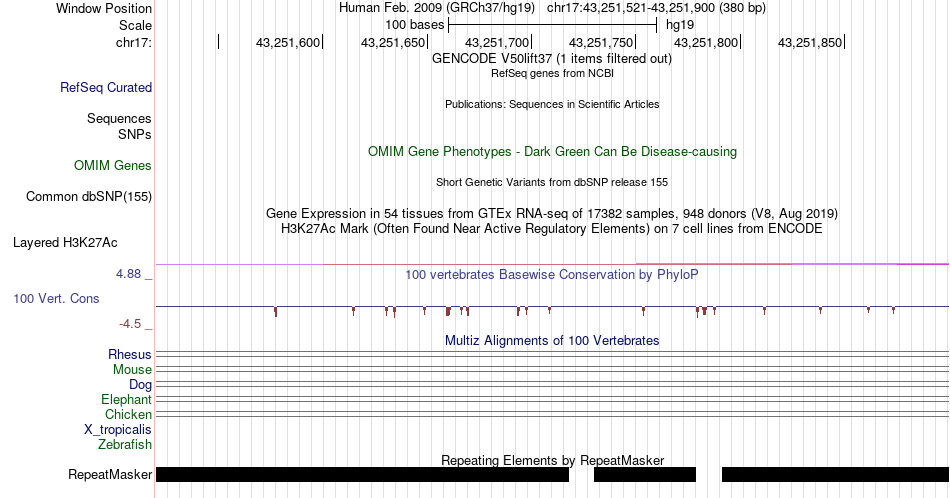The image size is (950, 498).
Task: Click Multiz Alignments of 100 Vertebrates title
Action: tap(552, 340)
